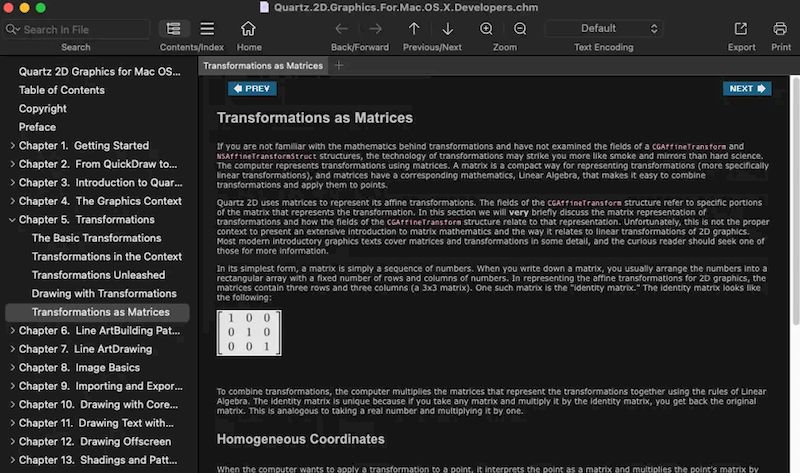This screenshot has width=800, height=473.
Task: Navigate Forward with the right arrow
Action: [x=376, y=29]
